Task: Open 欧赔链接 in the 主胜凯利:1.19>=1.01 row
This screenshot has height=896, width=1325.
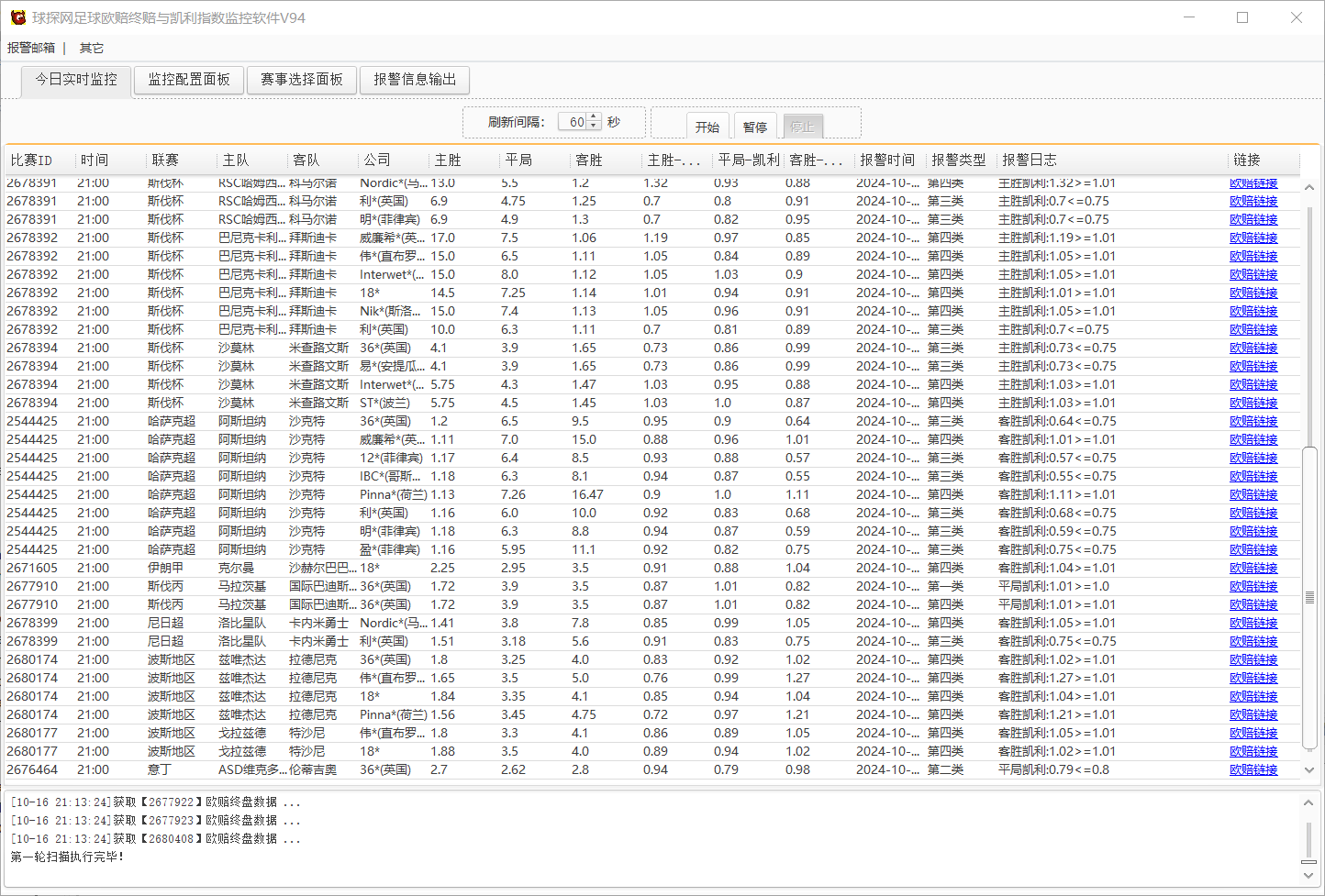Action: point(1253,238)
